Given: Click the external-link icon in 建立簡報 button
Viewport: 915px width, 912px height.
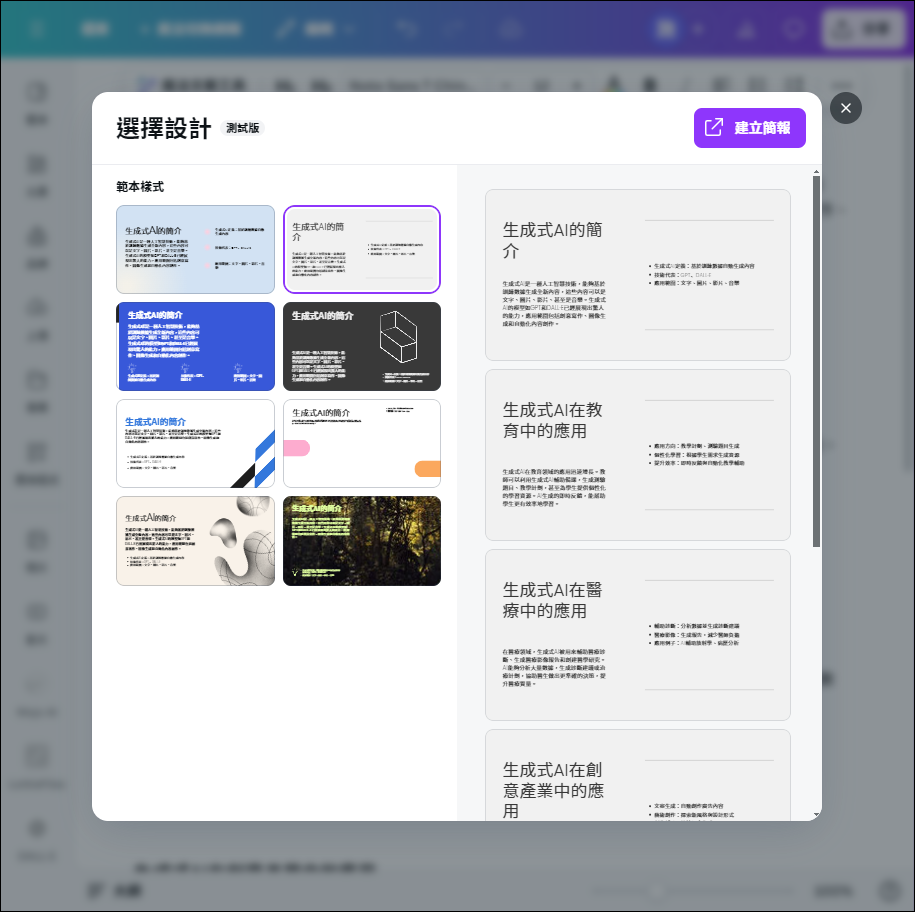Looking at the screenshot, I should [714, 127].
